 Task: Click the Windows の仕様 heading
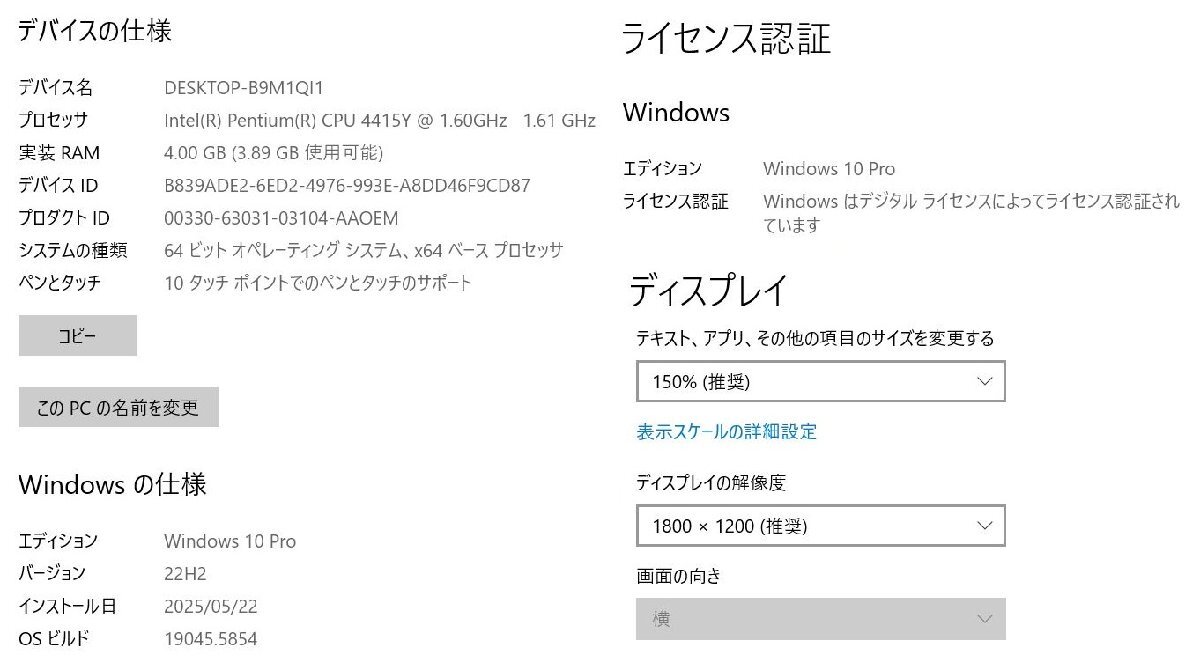tap(112, 486)
